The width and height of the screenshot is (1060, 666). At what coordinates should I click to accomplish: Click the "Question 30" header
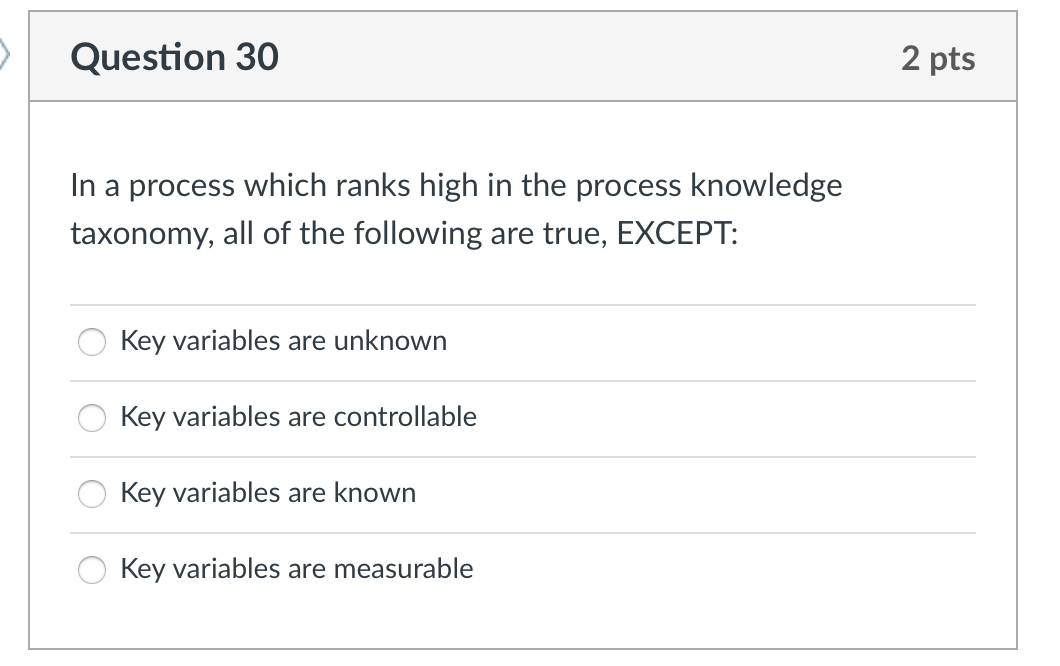[173, 57]
